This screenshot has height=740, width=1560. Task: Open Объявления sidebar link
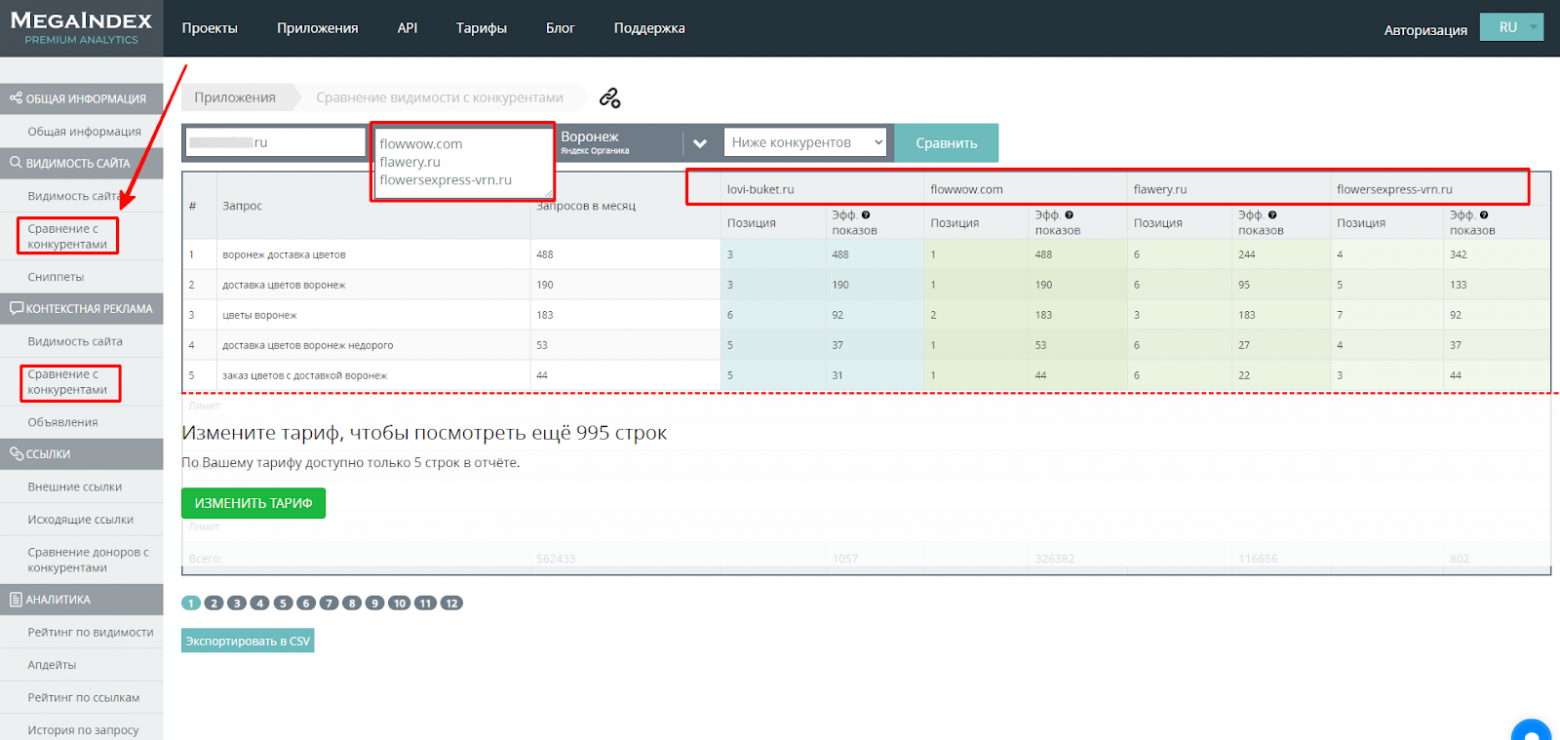63,422
